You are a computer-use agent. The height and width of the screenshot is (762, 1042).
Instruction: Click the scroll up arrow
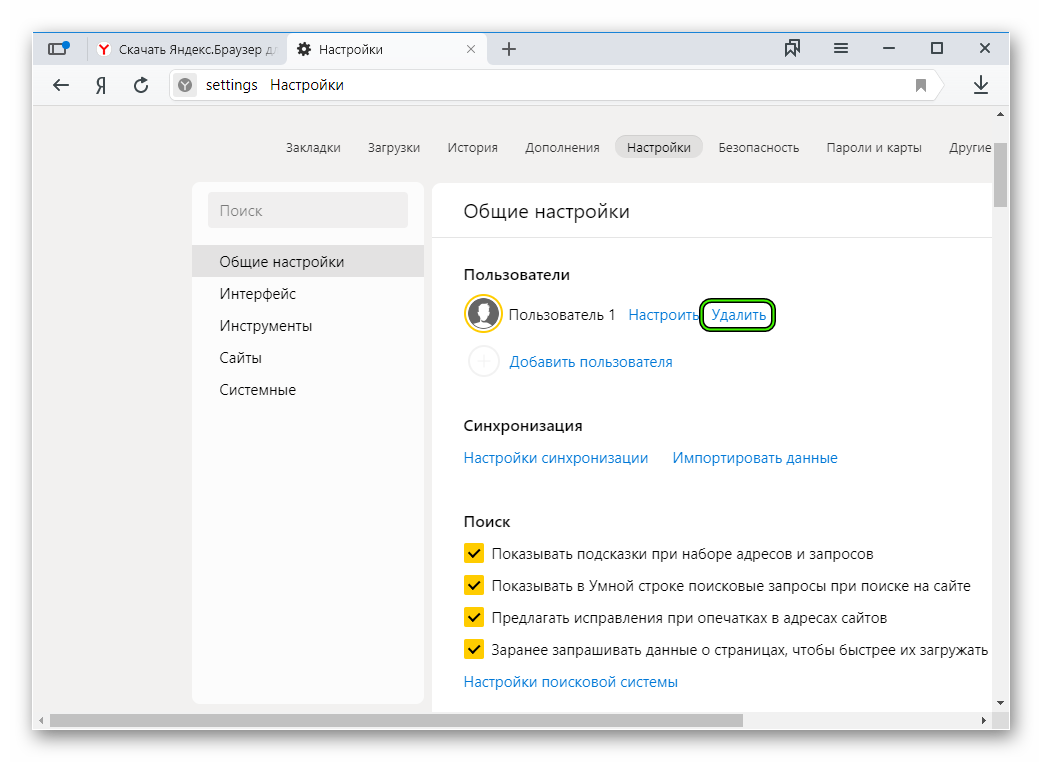pos(1000,114)
